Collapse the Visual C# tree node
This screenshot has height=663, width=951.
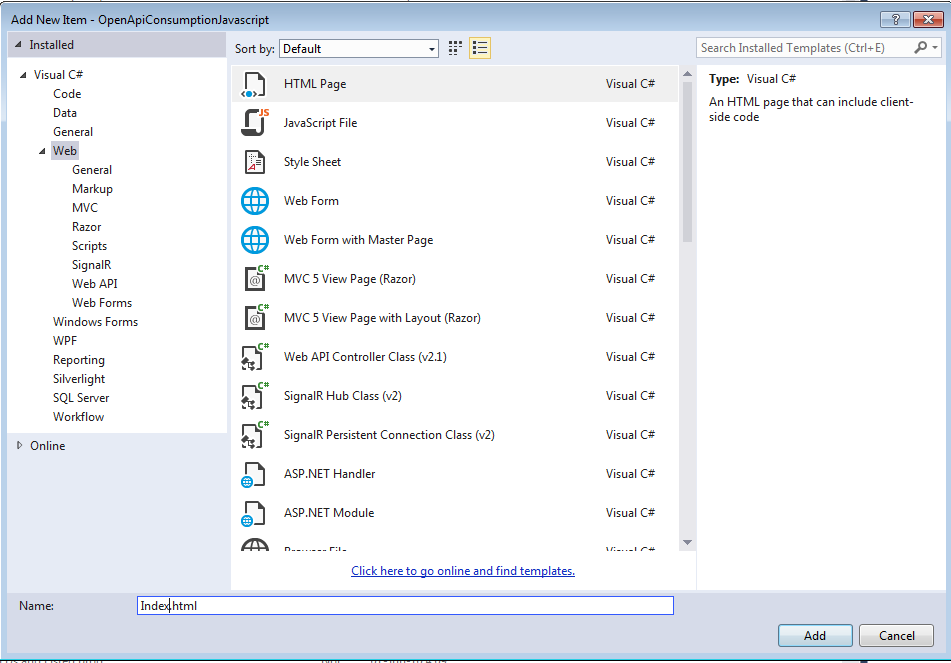click(x=23, y=75)
